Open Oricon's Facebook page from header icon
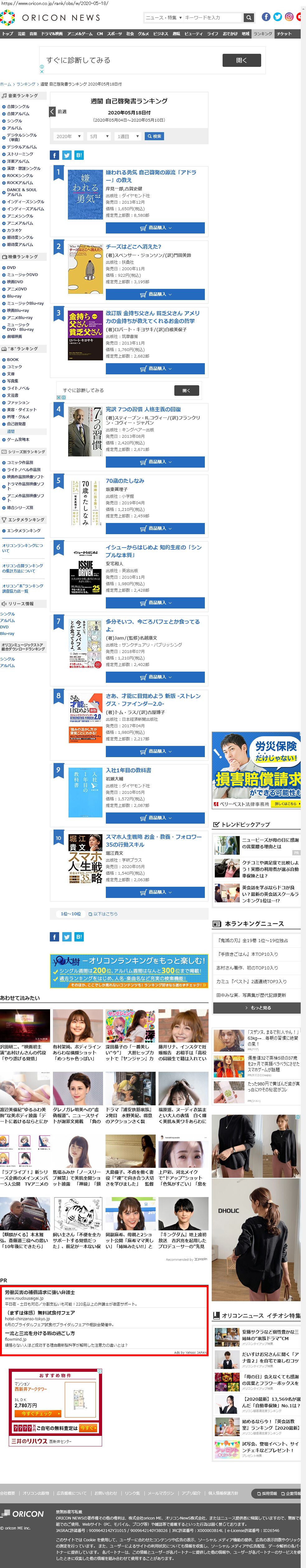 tap(266, 17)
